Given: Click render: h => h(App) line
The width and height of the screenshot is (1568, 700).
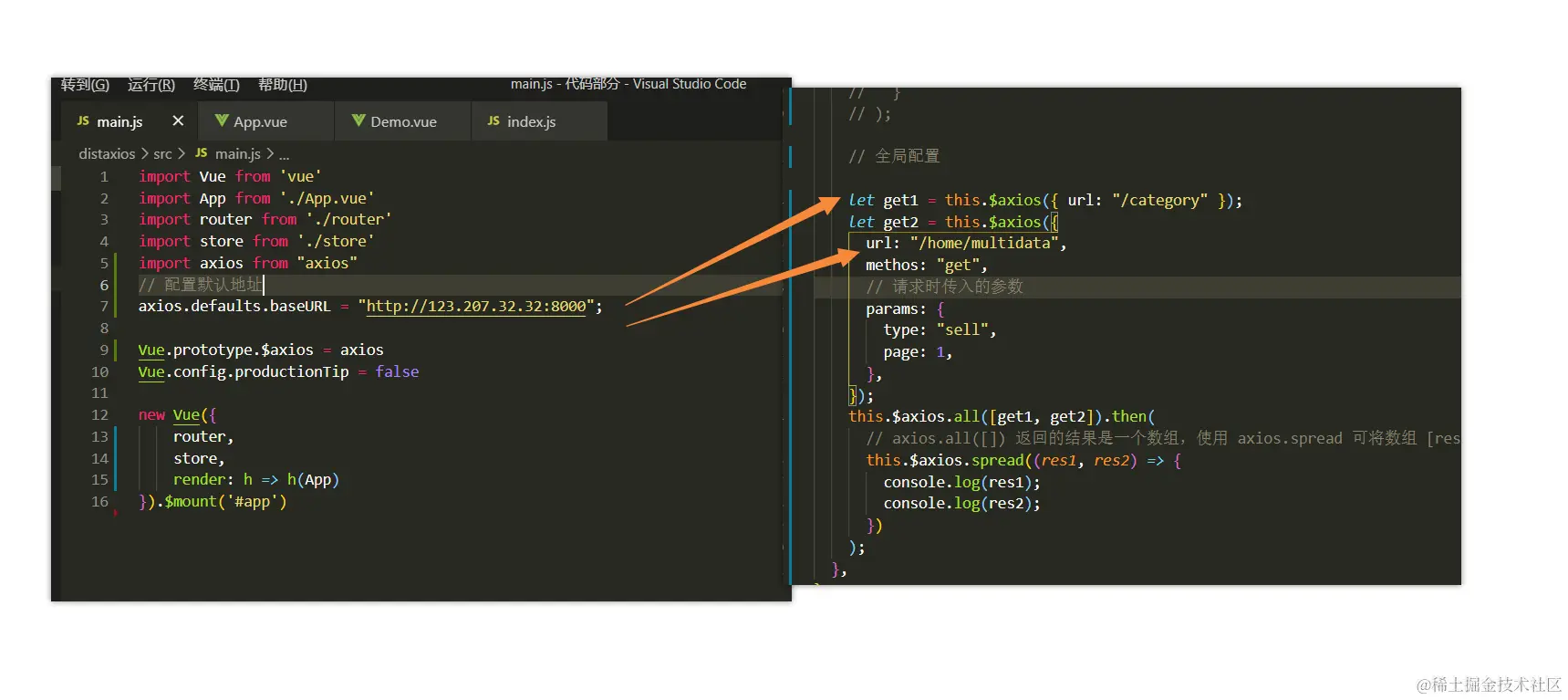Looking at the screenshot, I should (x=256, y=480).
